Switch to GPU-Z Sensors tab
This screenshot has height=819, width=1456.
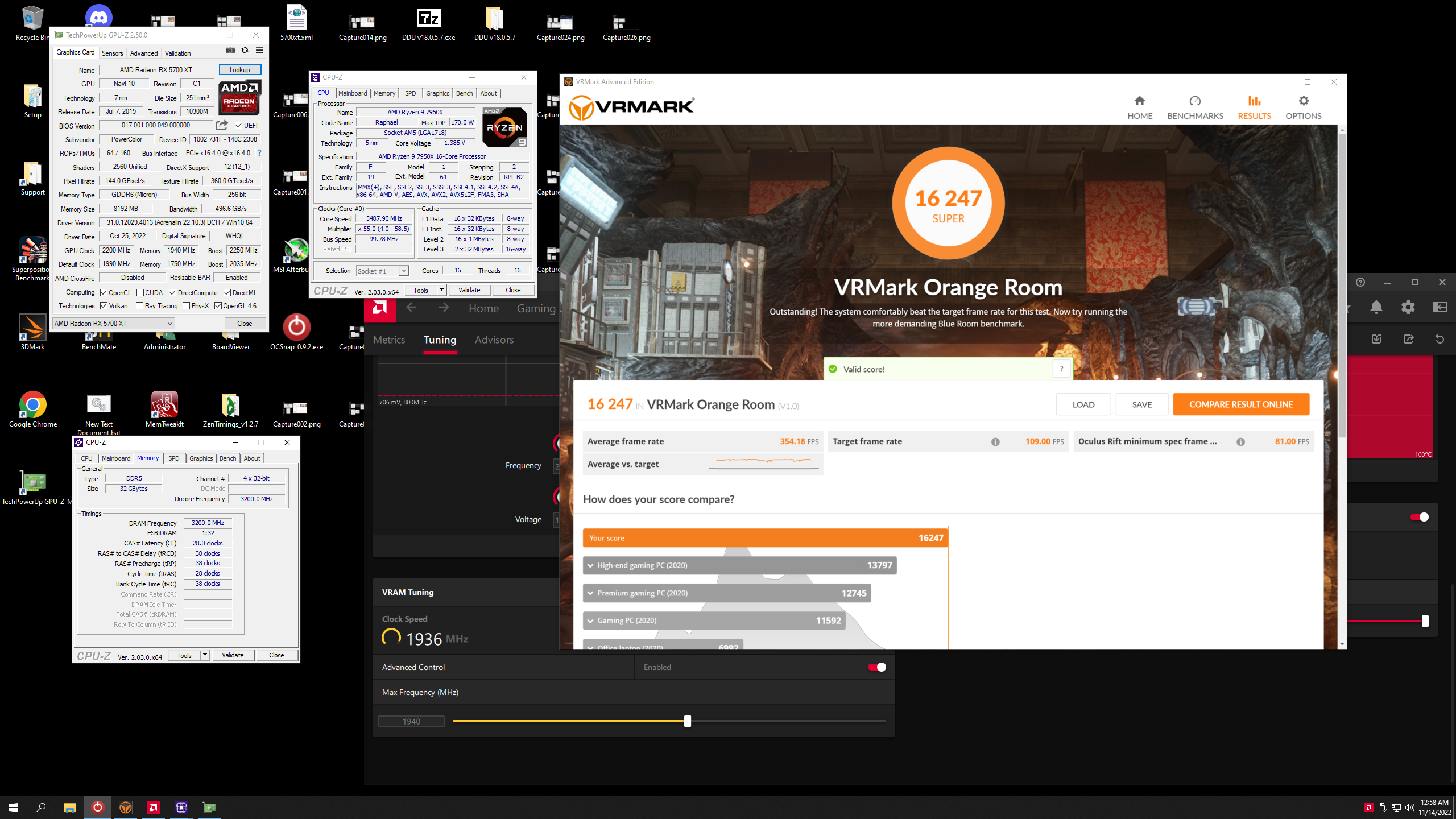coord(112,53)
